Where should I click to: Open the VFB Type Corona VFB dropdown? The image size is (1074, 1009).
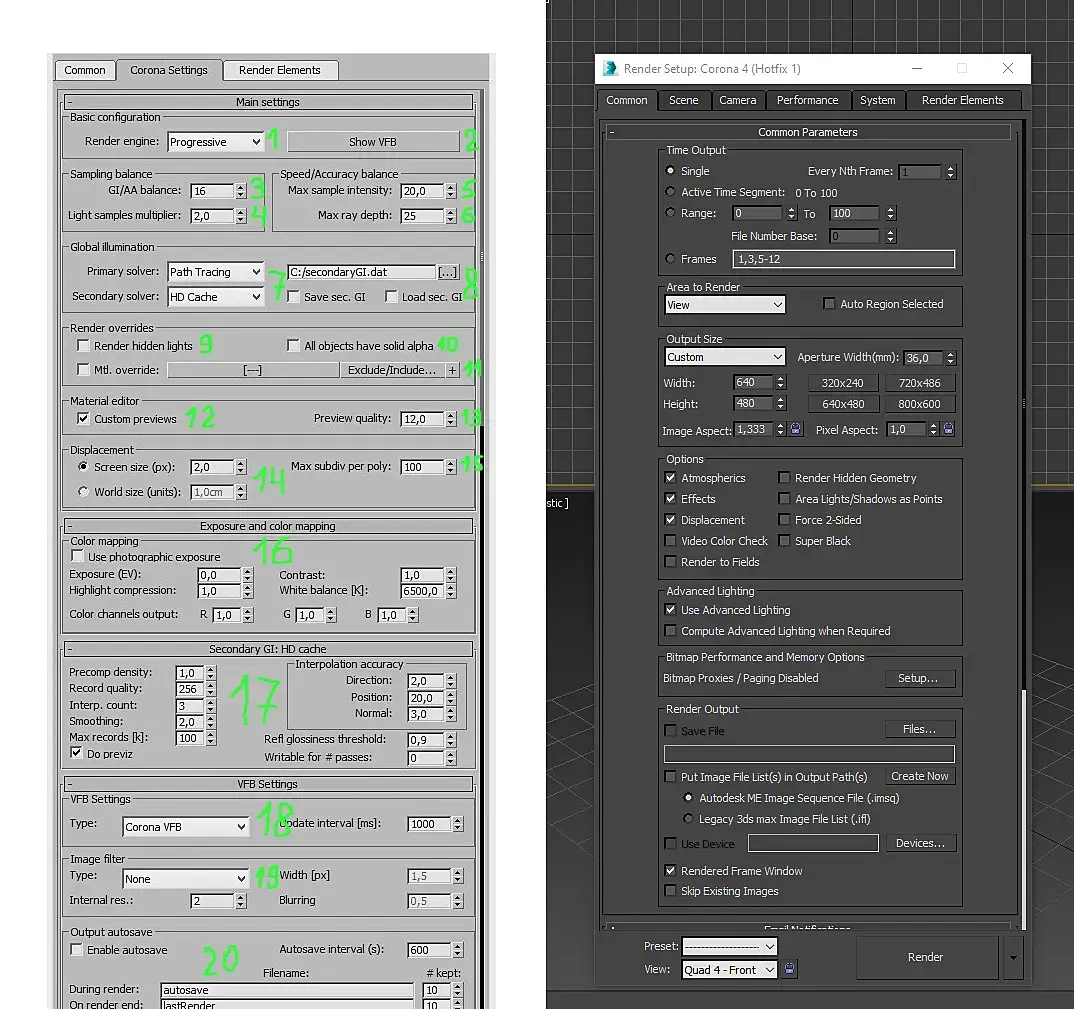[185, 827]
